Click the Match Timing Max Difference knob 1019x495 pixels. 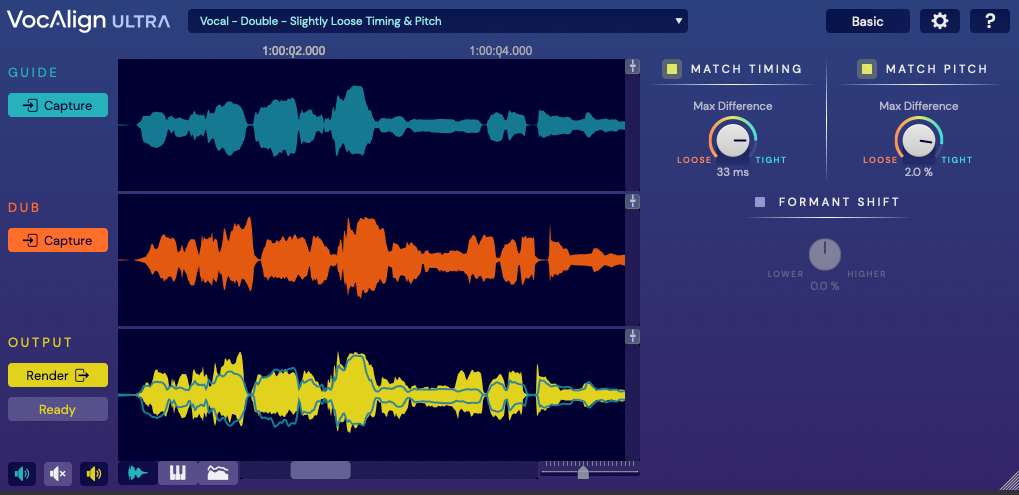[732, 139]
